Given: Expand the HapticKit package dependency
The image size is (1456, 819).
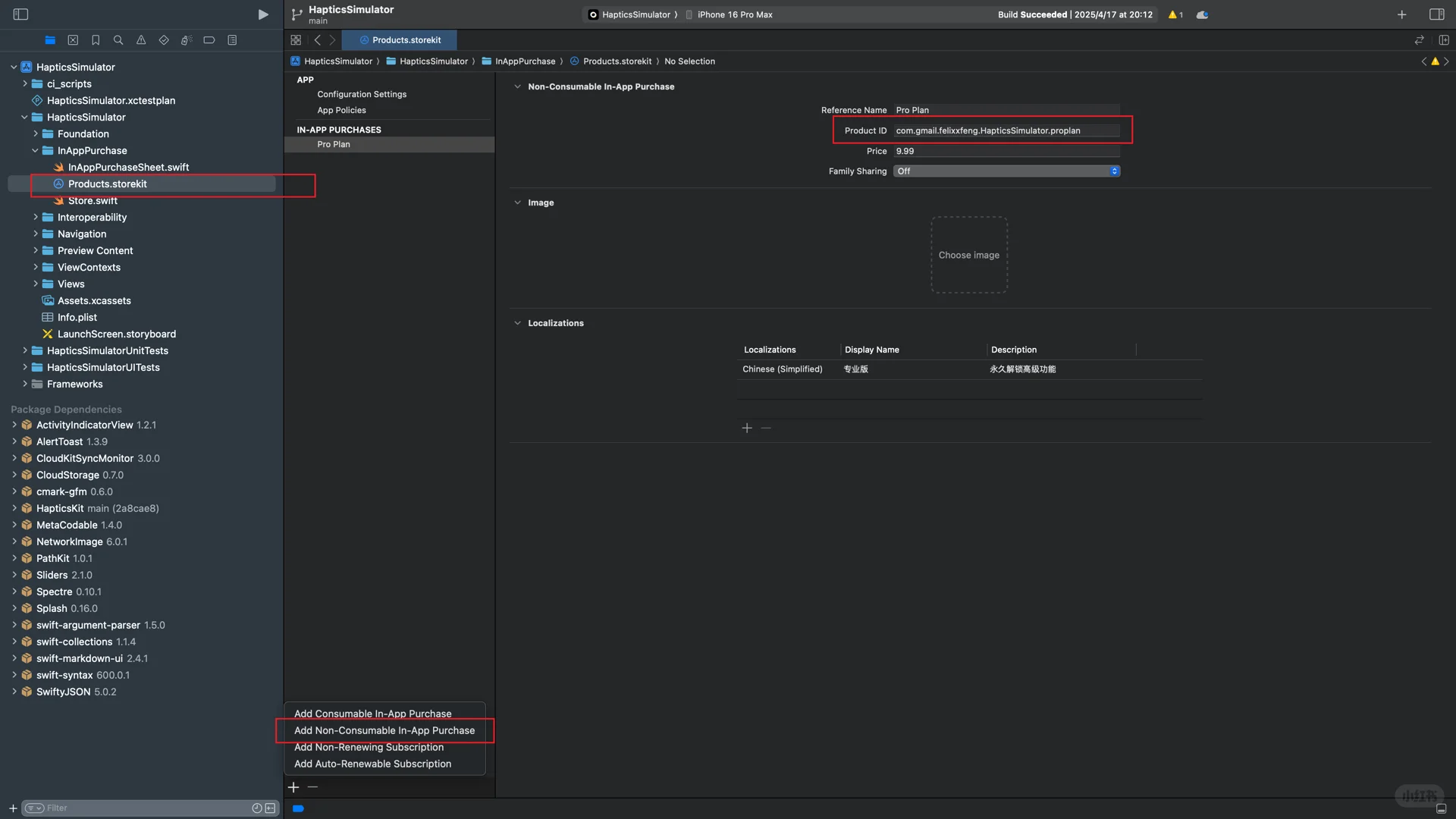Looking at the screenshot, I should (x=14, y=509).
